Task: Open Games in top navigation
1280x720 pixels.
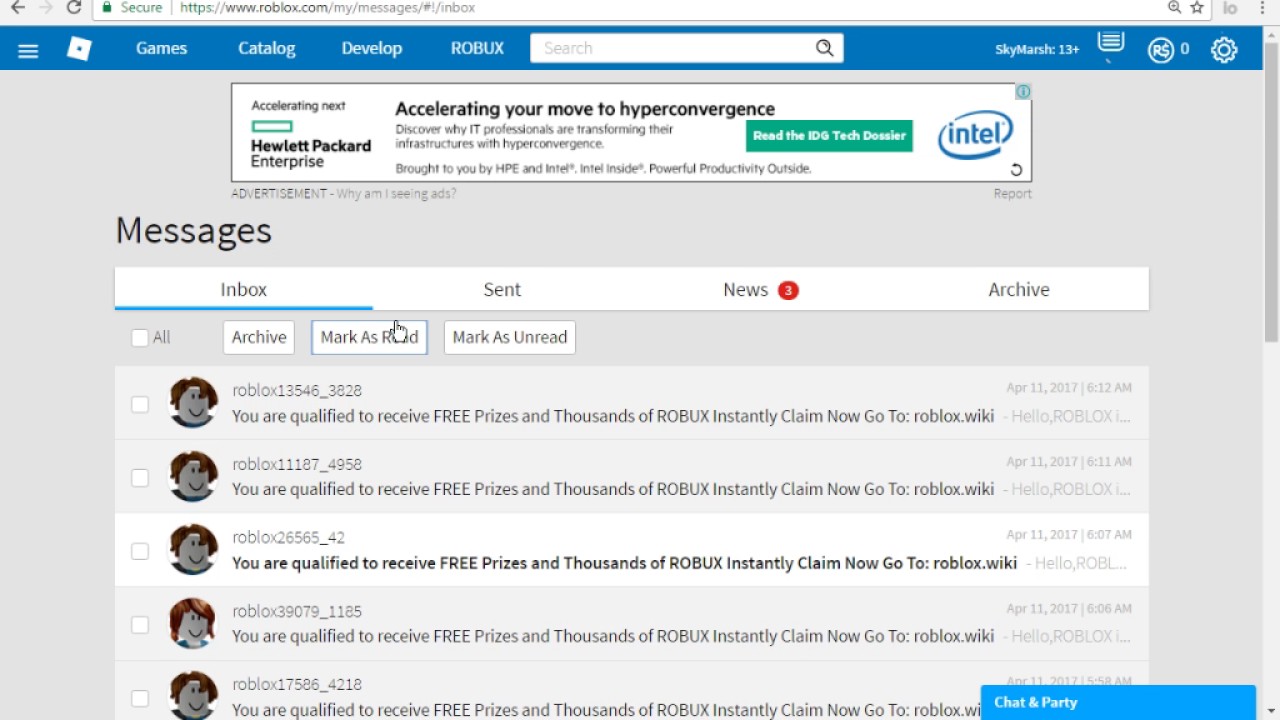Action: (x=162, y=48)
